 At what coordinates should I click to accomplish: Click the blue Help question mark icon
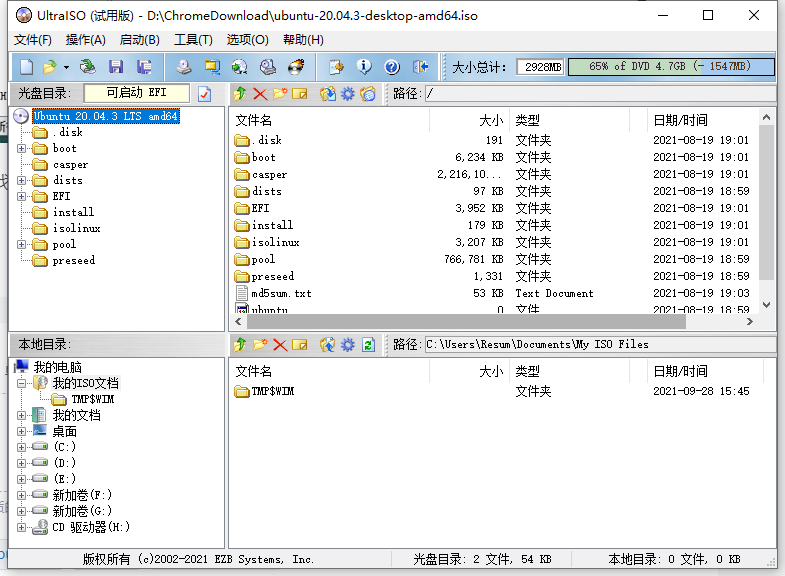[392, 67]
